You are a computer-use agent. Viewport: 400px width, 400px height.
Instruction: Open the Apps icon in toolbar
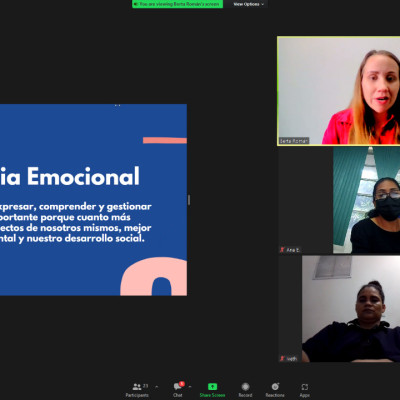click(x=305, y=387)
